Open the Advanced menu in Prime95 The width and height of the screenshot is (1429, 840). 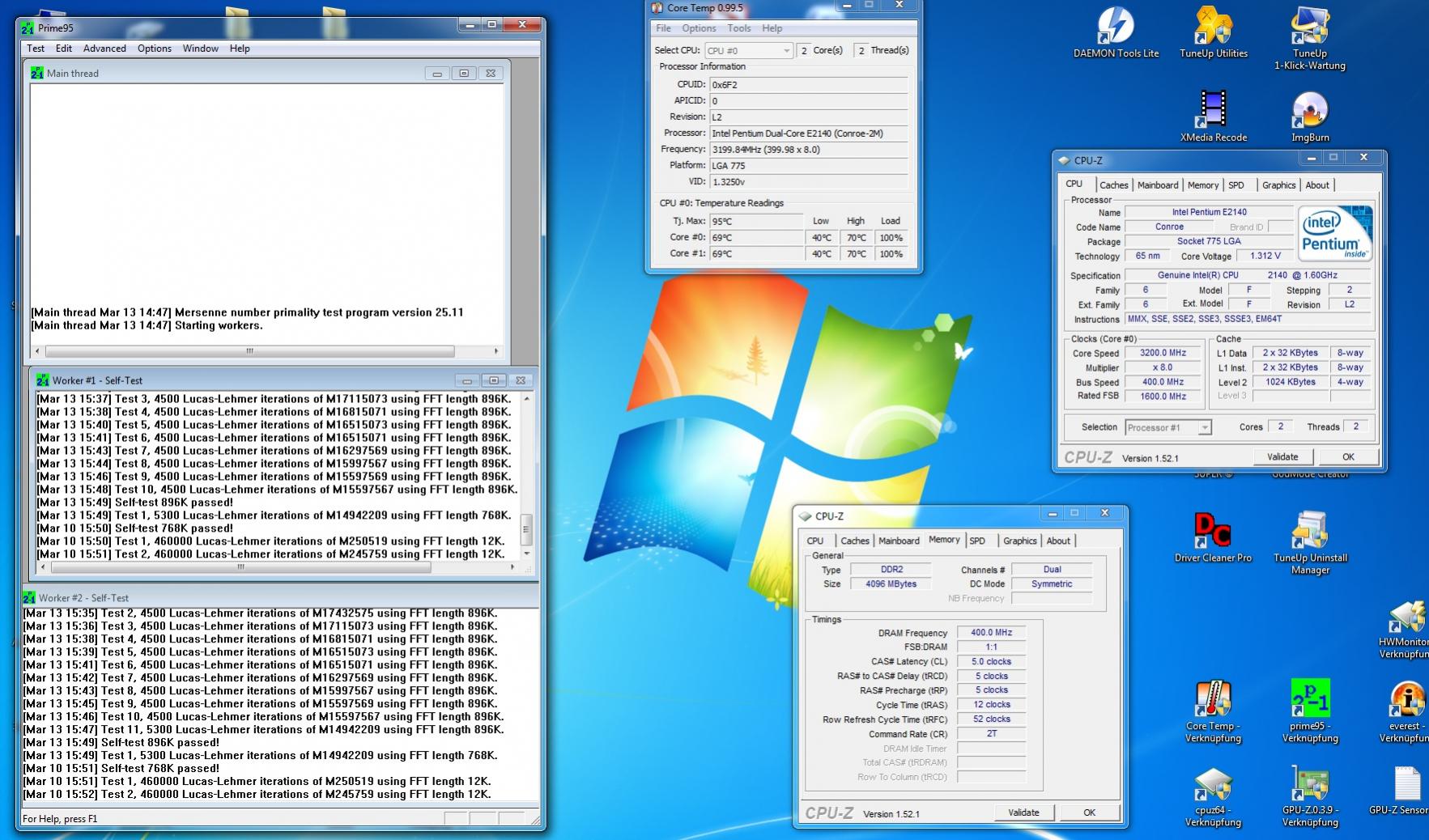[x=104, y=49]
